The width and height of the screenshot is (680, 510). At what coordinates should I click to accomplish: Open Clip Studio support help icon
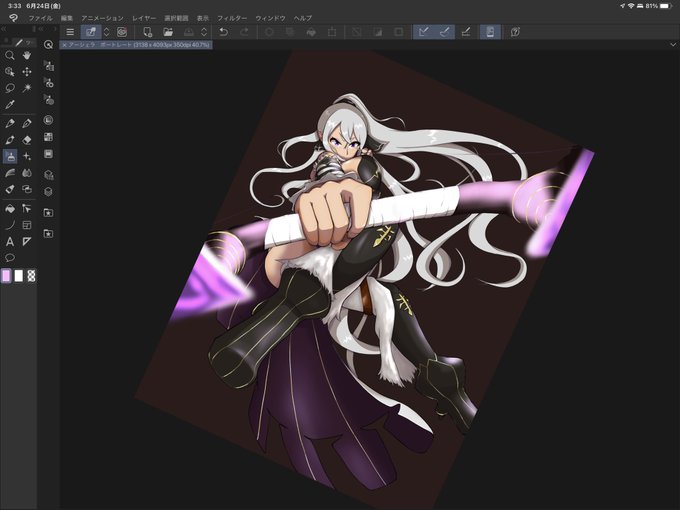tap(515, 32)
